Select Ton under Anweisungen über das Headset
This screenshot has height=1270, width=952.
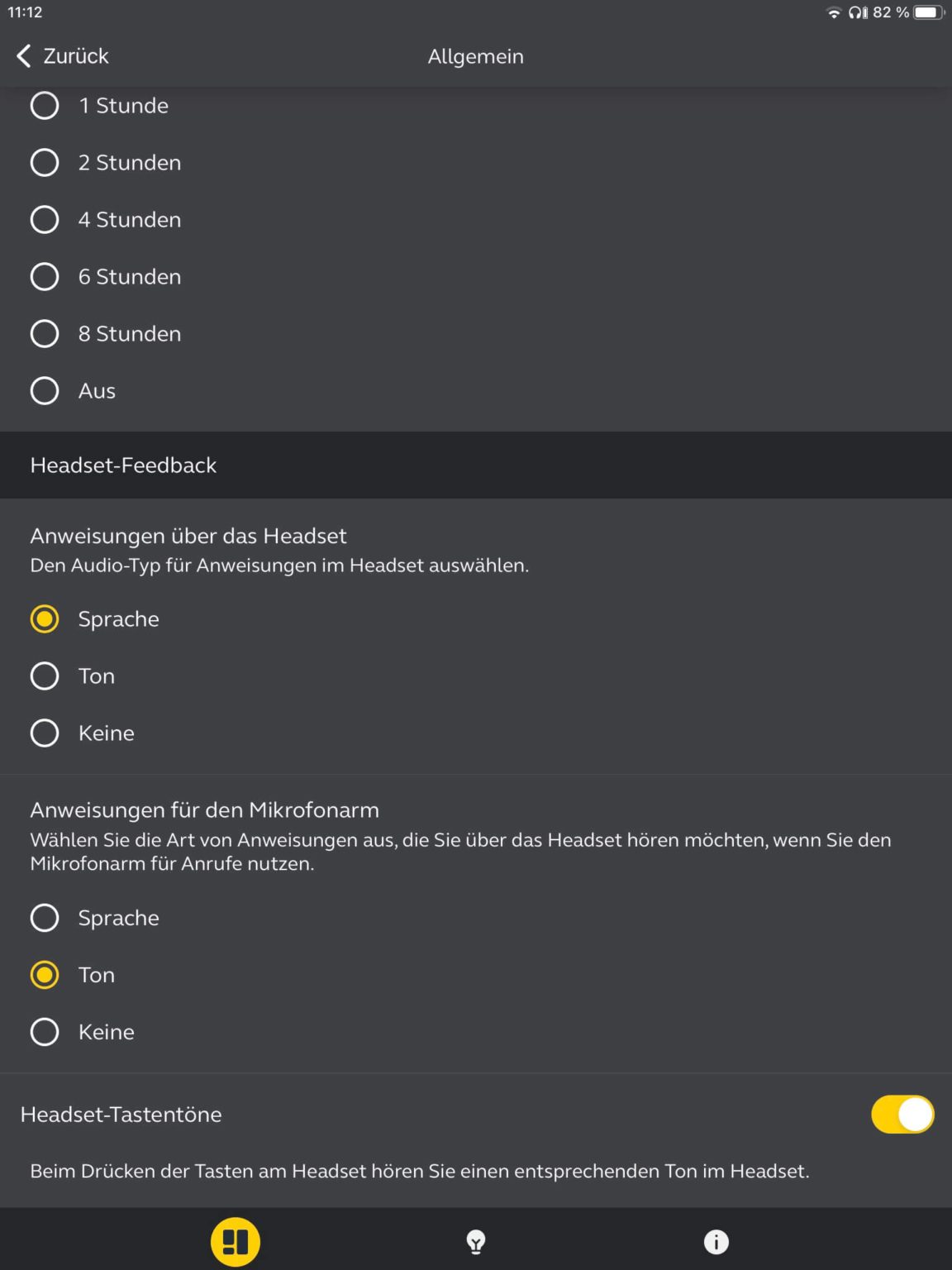point(45,676)
